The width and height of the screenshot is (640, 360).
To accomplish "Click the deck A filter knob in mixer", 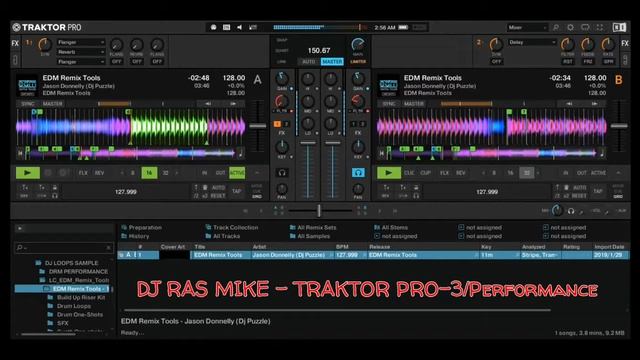I will [x=282, y=101].
